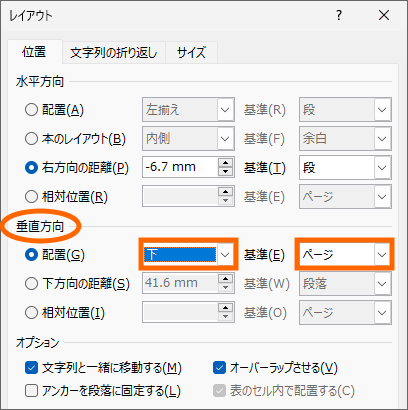Choose the 本のレイアウト(B) radio option
The width and height of the screenshot is (408, 410).
coord(31,139)
